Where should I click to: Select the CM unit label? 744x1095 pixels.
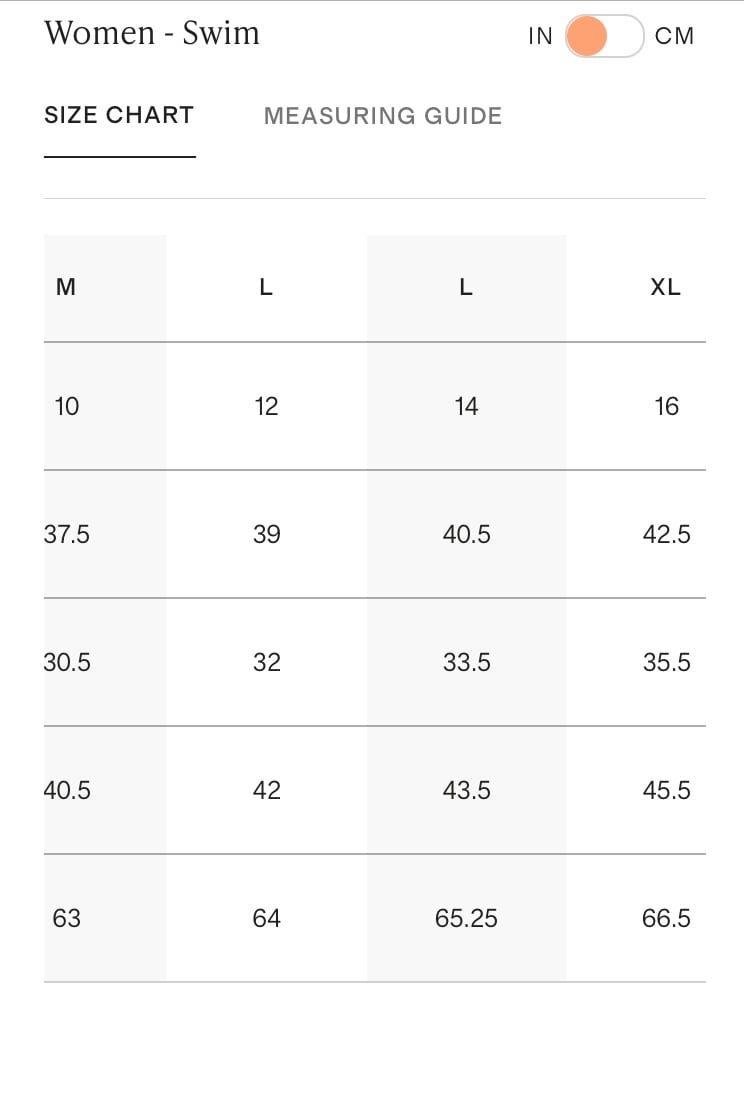[674, 36]
